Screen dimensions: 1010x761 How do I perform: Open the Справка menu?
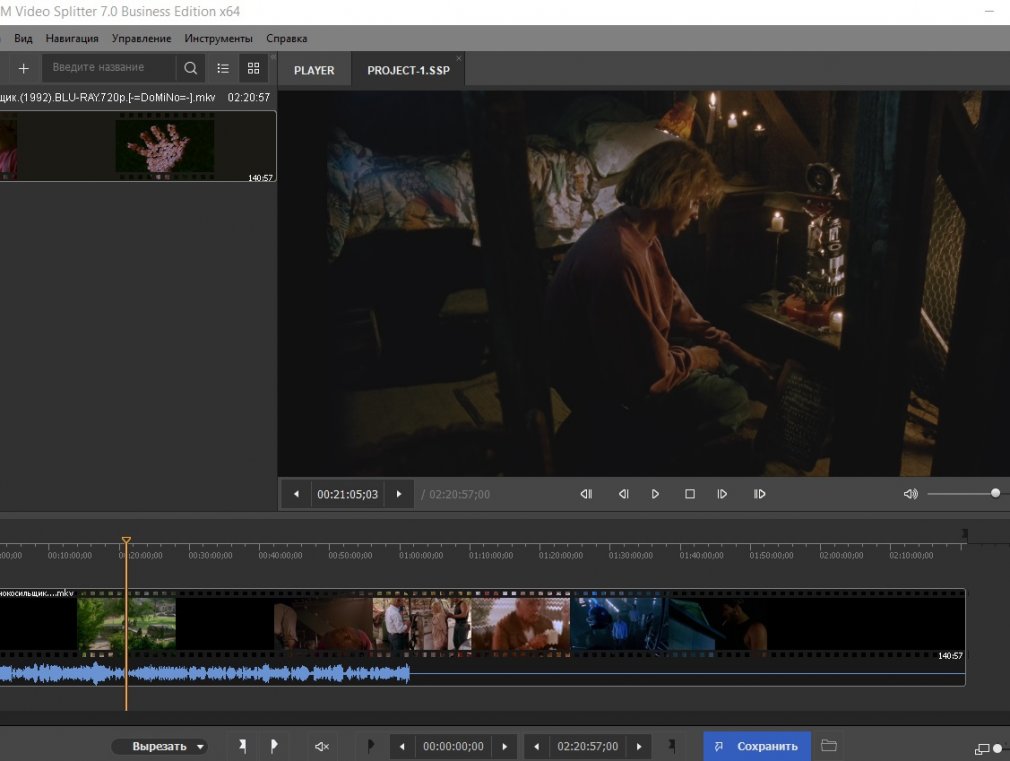[x=287, y=39]
